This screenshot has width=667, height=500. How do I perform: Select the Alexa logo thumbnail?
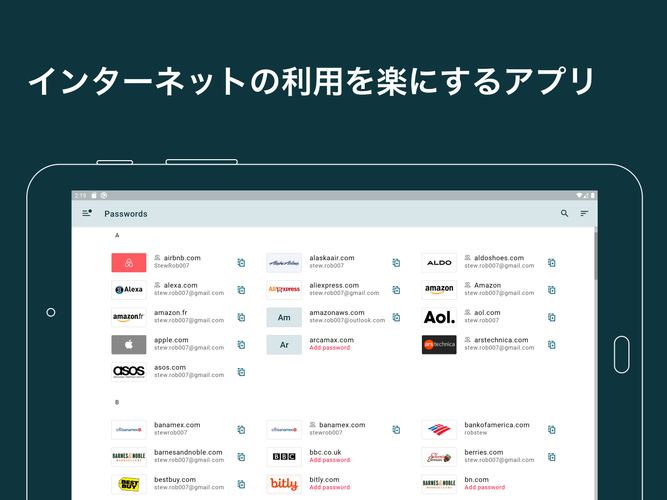coord(129,290)
